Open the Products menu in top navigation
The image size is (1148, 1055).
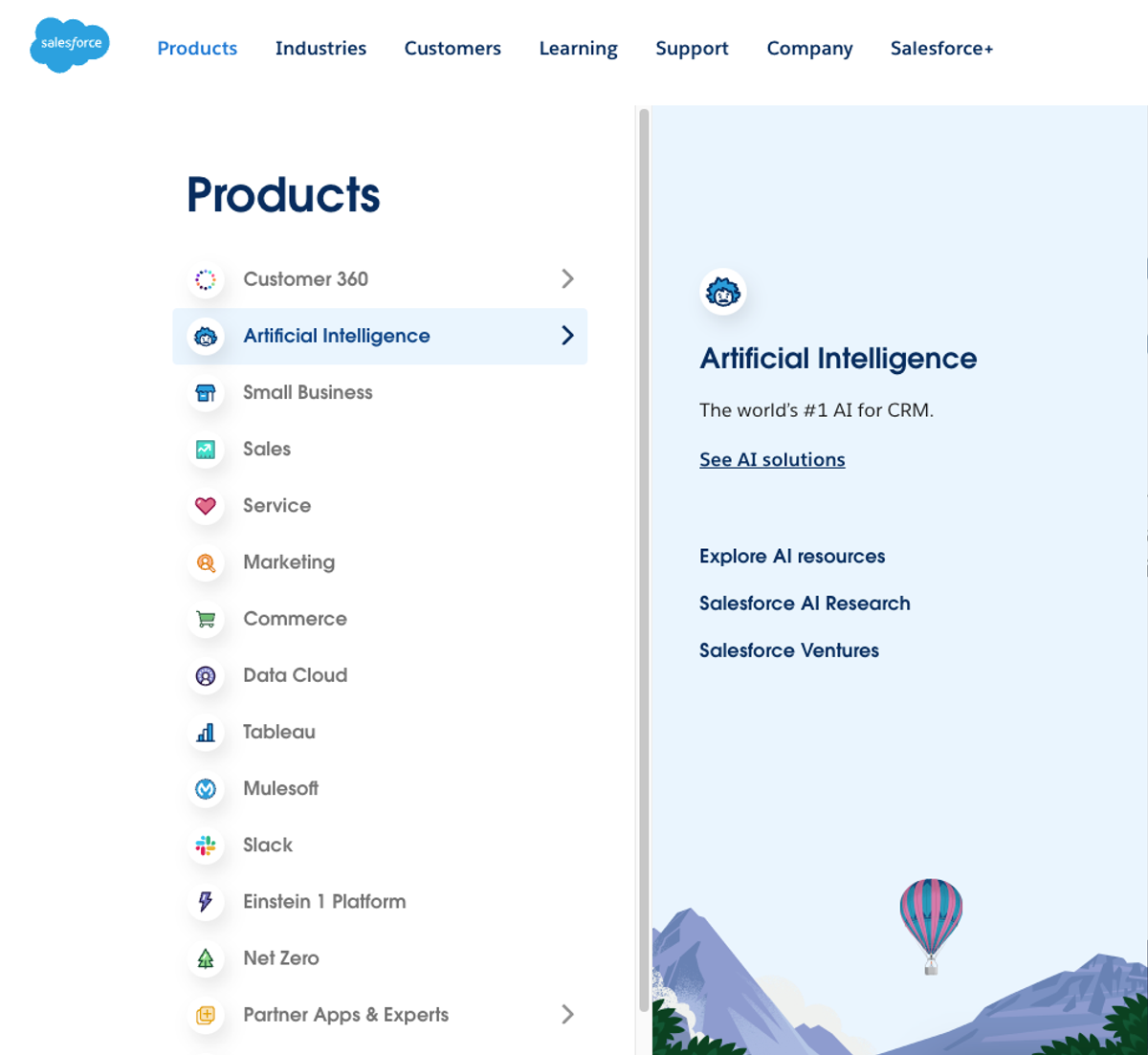(197, 48)
